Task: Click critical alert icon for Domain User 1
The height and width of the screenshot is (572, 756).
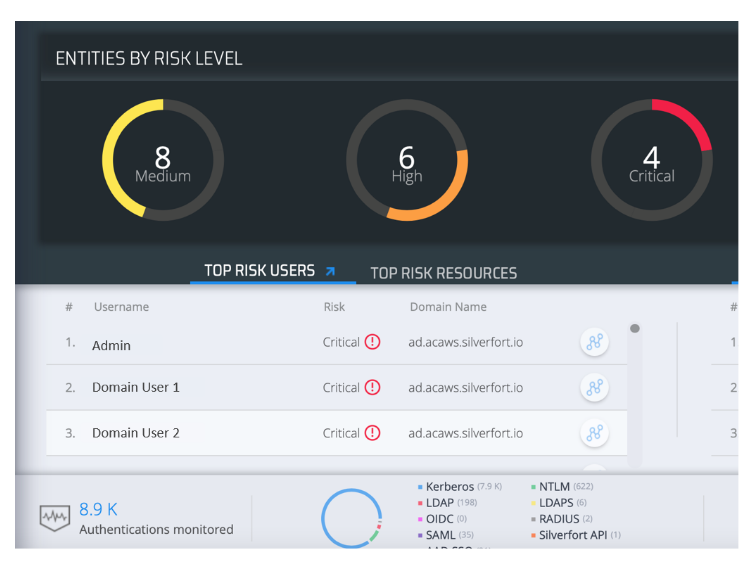Action: [x=372, y=387]
